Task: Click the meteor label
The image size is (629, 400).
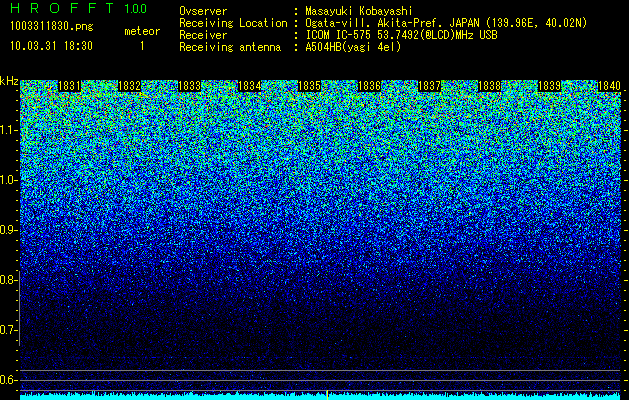Action: pyautogui.click(x=142, y=31)
